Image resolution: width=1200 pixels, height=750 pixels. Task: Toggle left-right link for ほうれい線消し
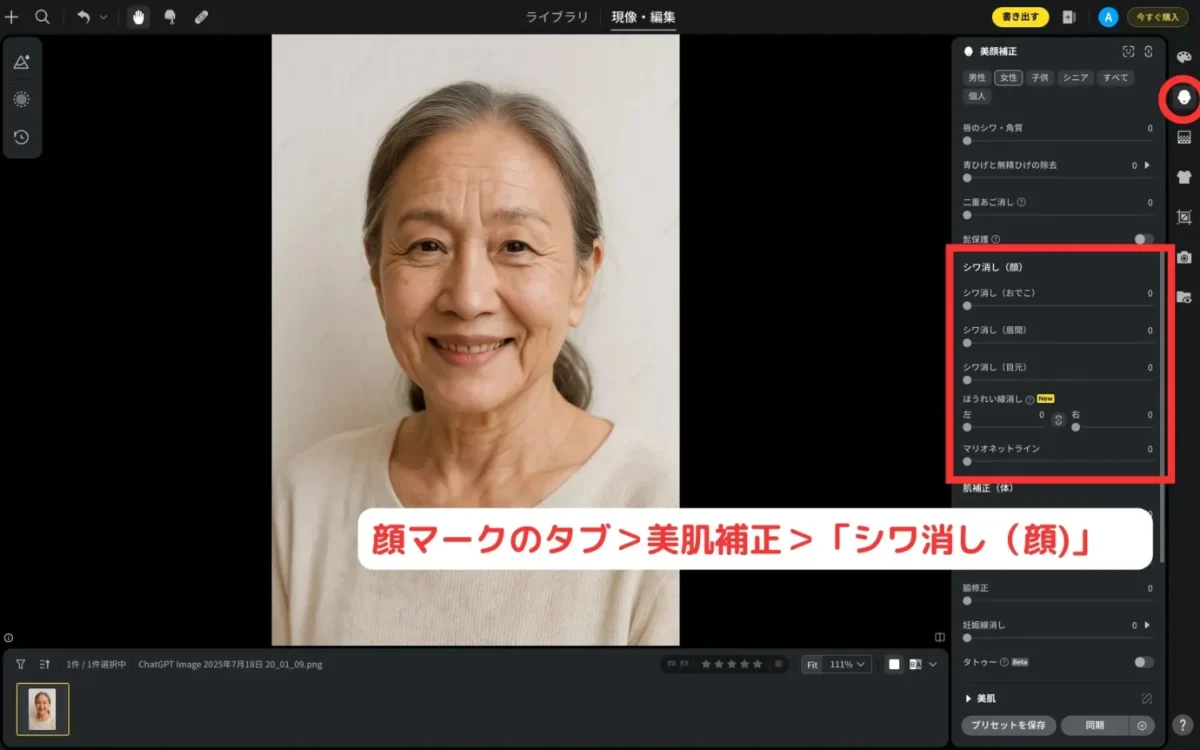coord(1058,420)
